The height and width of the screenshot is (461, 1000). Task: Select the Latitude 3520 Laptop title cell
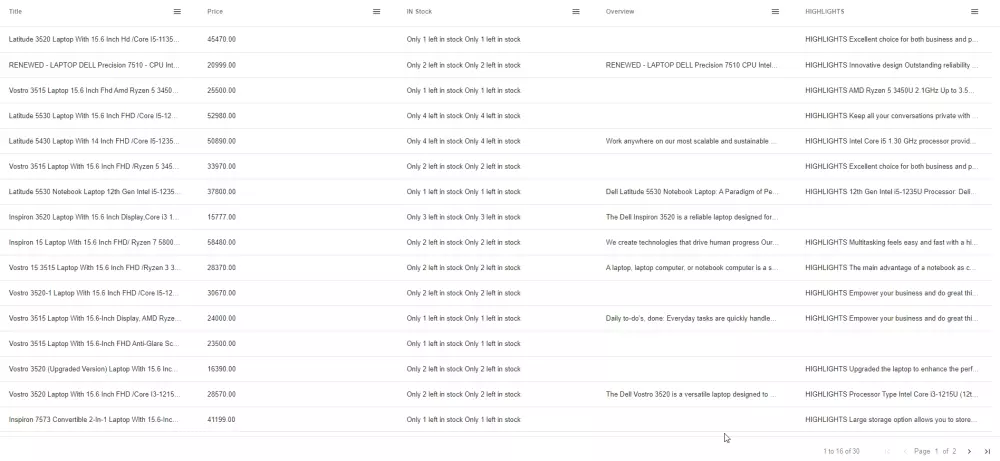(94, 40)
